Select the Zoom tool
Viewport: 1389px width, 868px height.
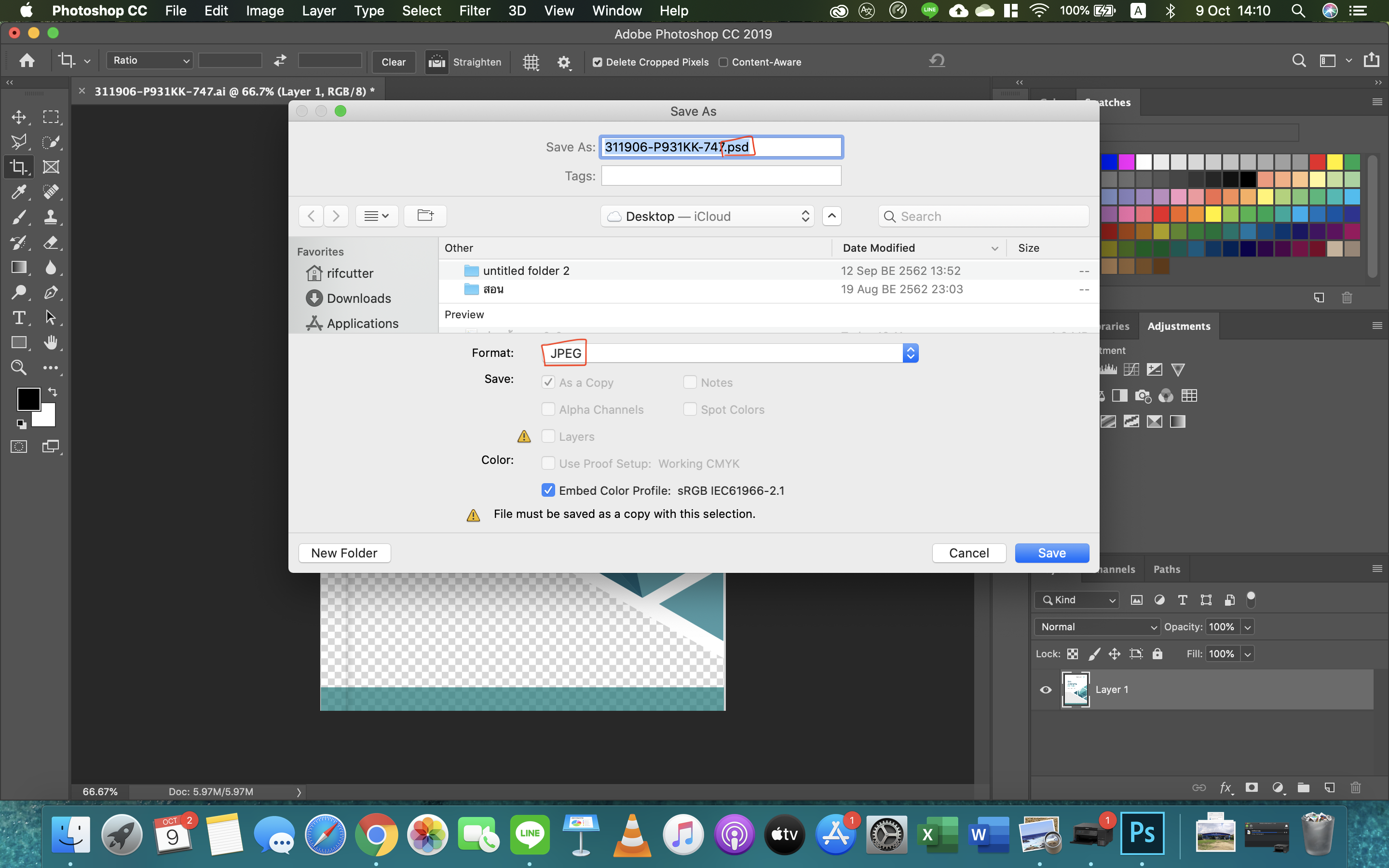coord(19,367)
